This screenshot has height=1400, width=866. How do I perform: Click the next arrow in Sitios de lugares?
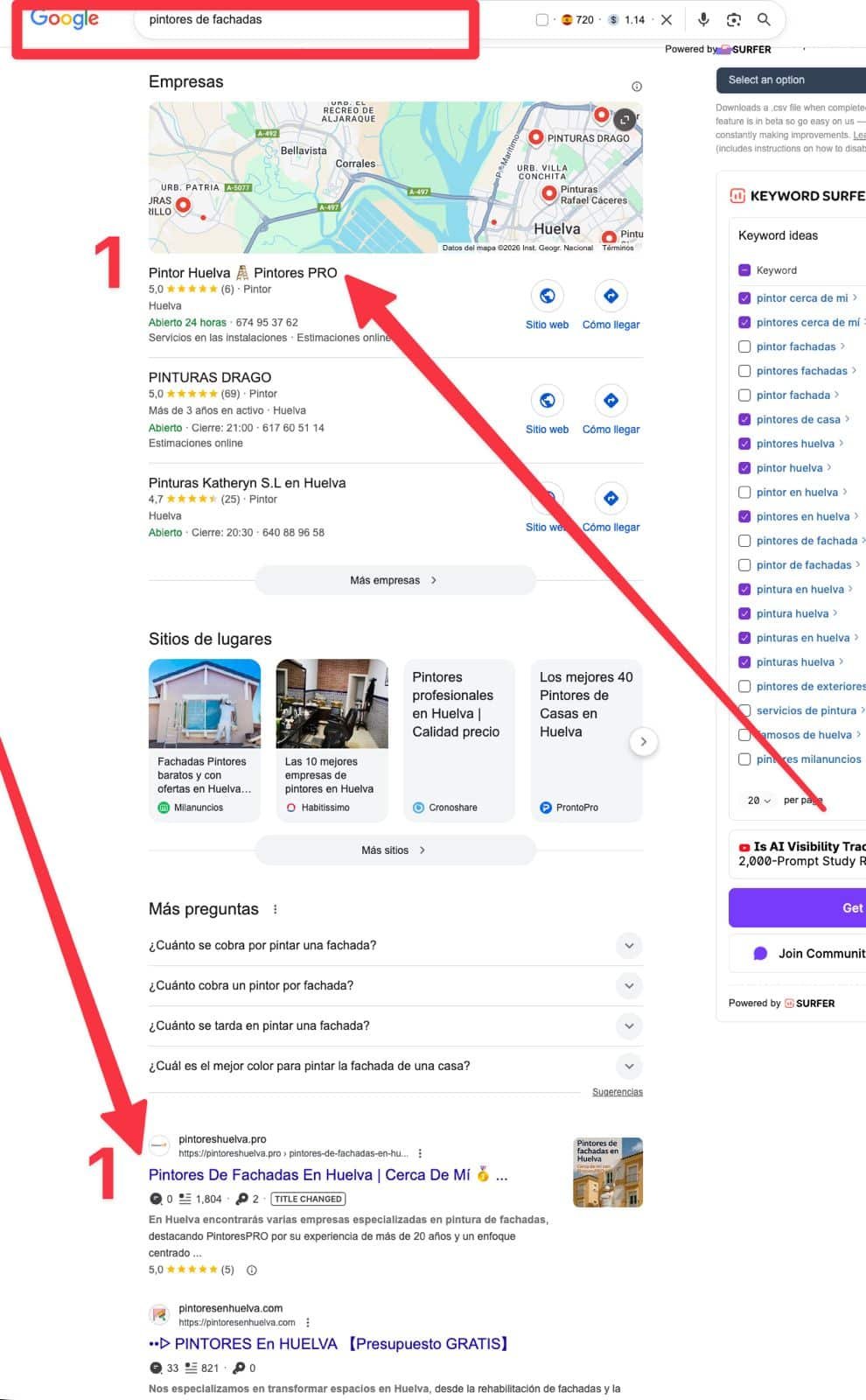click(644, 742)
